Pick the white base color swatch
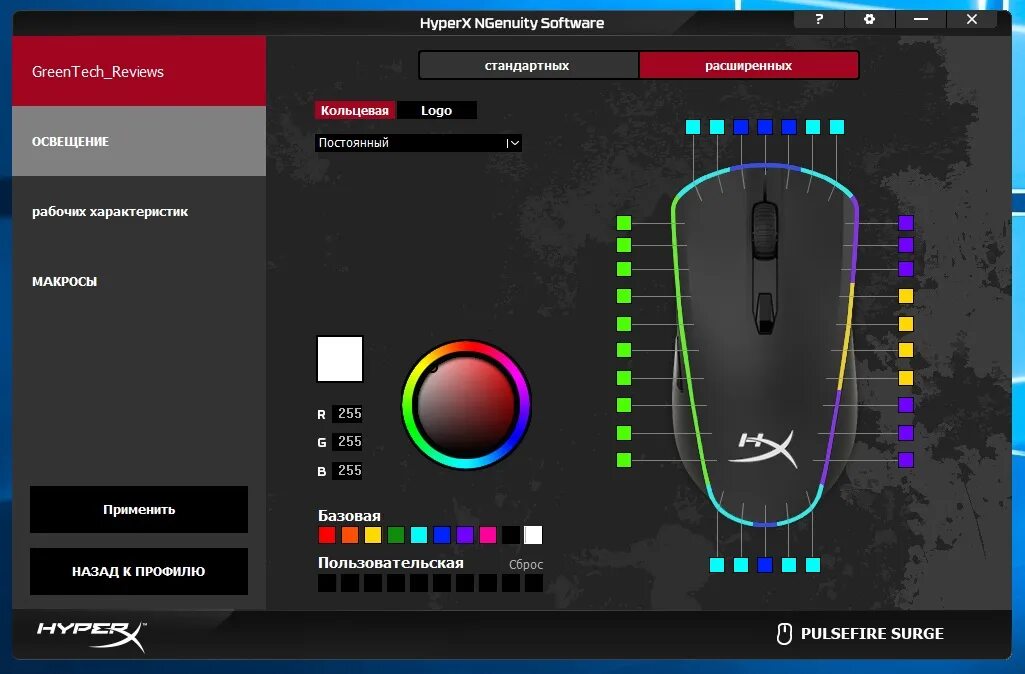The height and width of the screenshot is (674, 1025). pyautogui.click(x=533, y=535)
